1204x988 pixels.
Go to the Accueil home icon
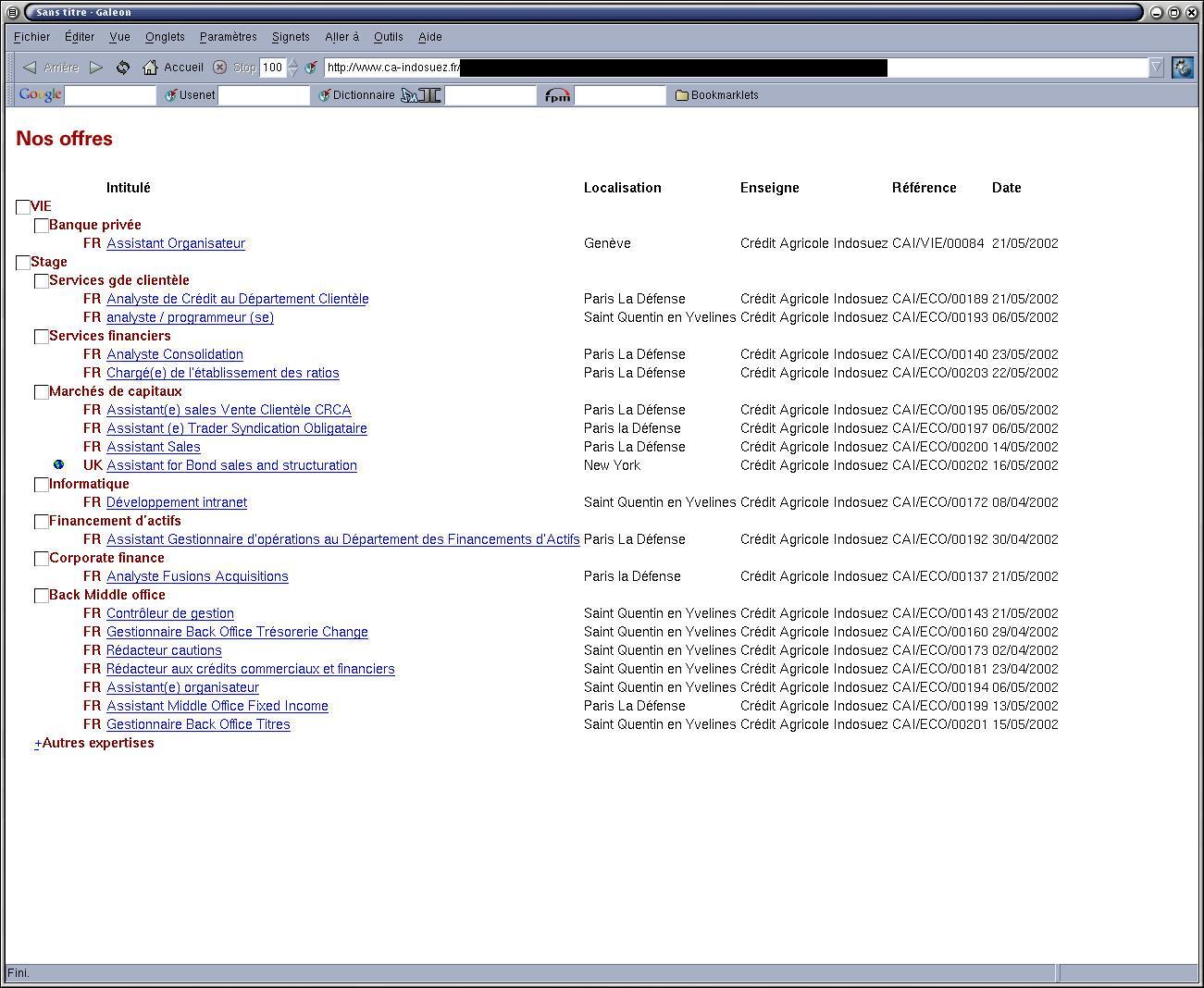[x=150, y=68]
